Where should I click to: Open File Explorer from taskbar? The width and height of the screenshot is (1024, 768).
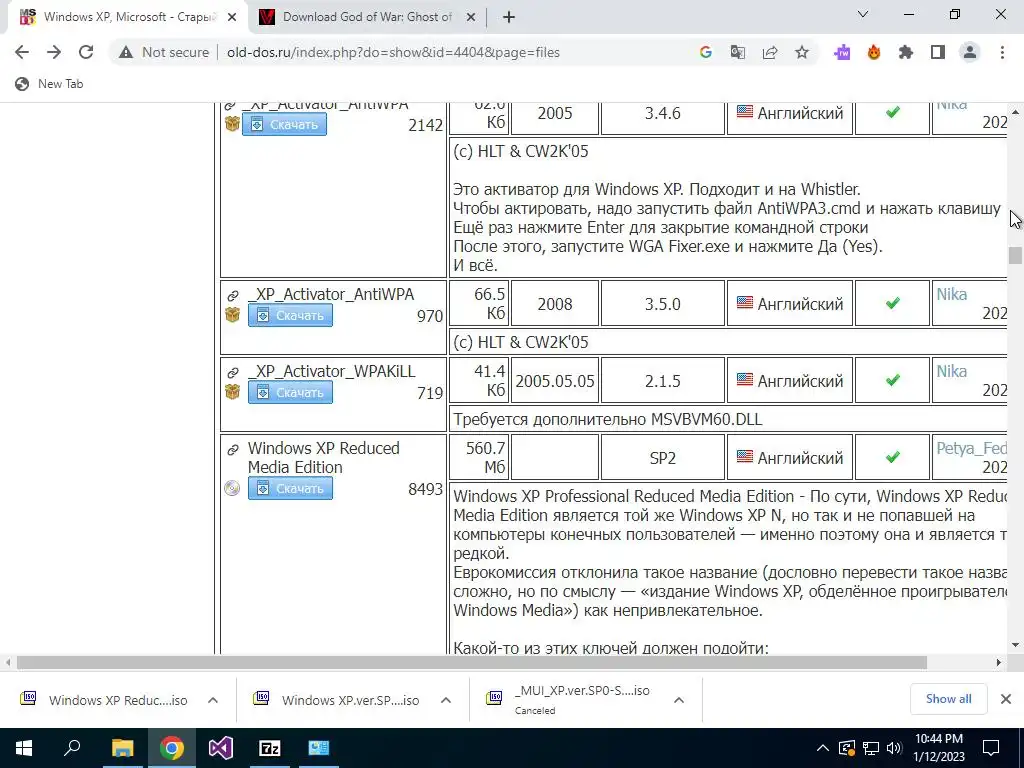coord(122,748)
